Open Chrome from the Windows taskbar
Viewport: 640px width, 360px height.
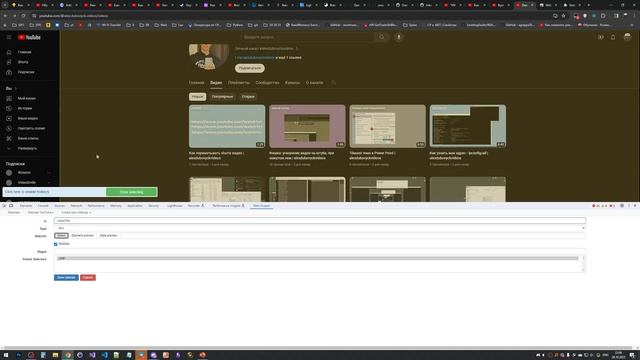(68, 355)
